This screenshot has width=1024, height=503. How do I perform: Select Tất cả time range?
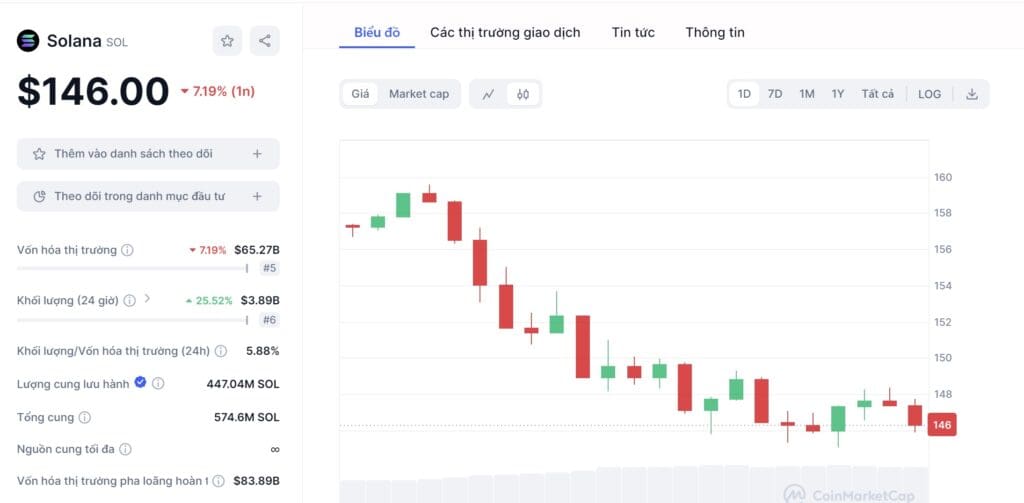[877, 94]
